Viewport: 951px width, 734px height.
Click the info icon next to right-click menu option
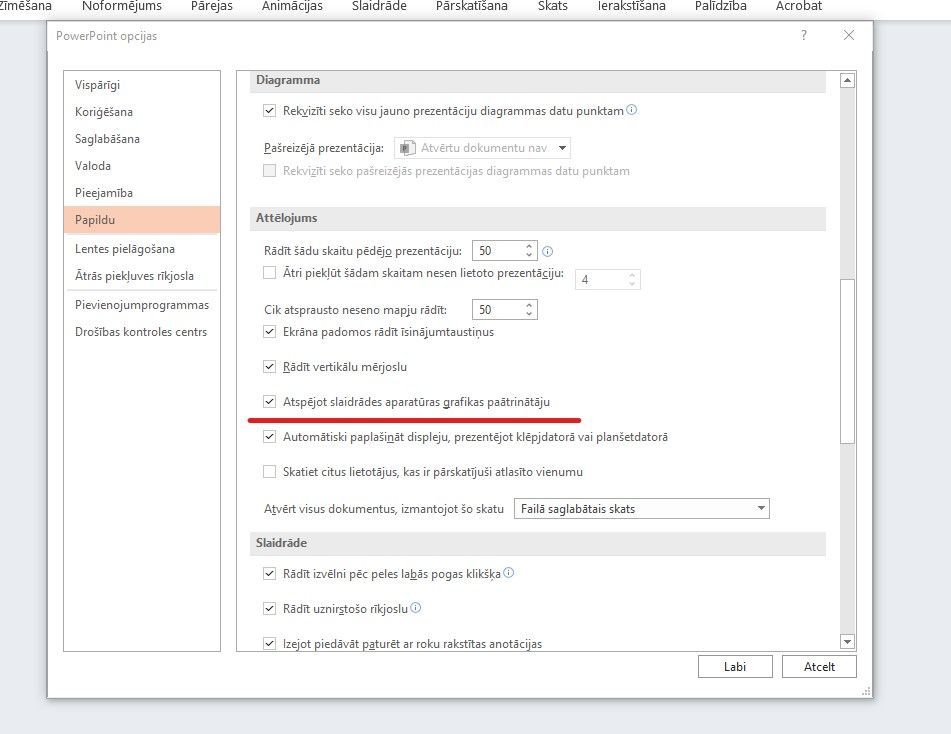[509, 574]
